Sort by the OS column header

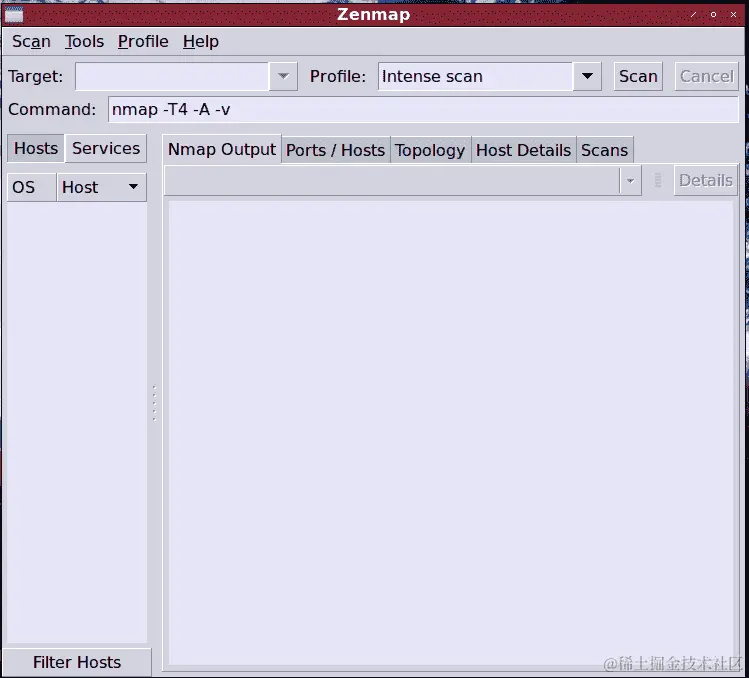[32, 187]
